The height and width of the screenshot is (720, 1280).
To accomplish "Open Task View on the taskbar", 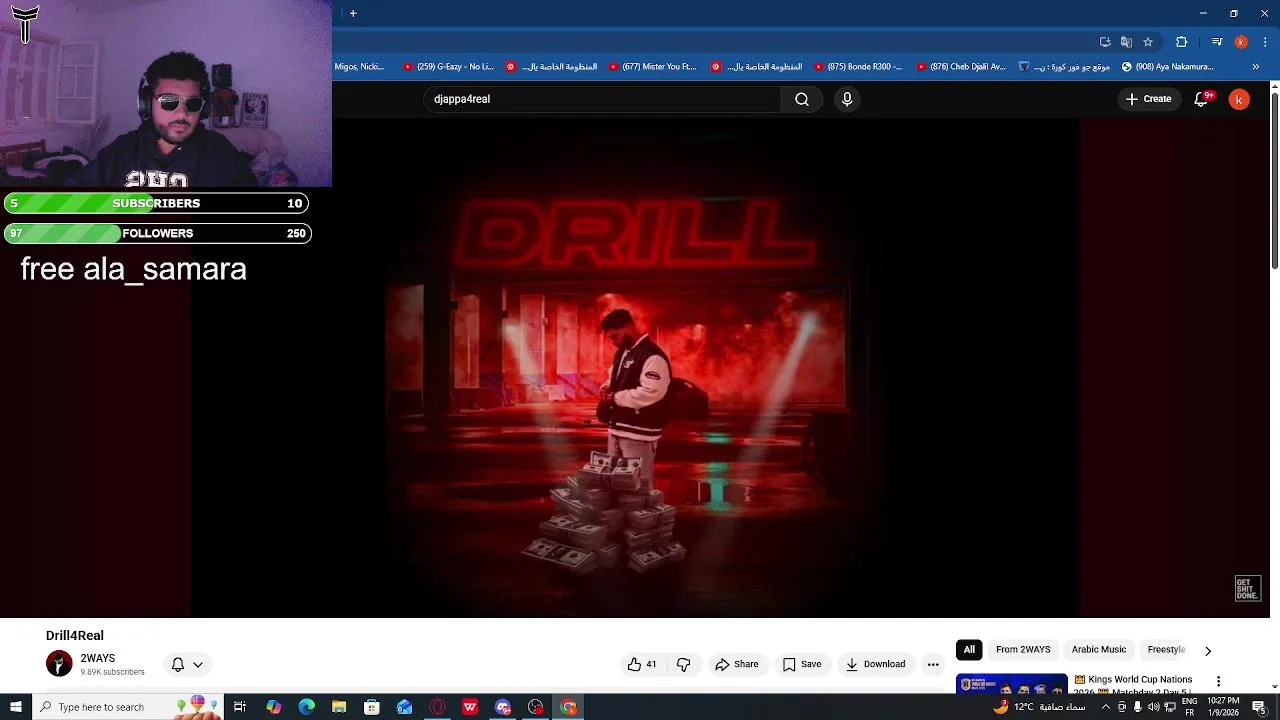I will 240,707.
